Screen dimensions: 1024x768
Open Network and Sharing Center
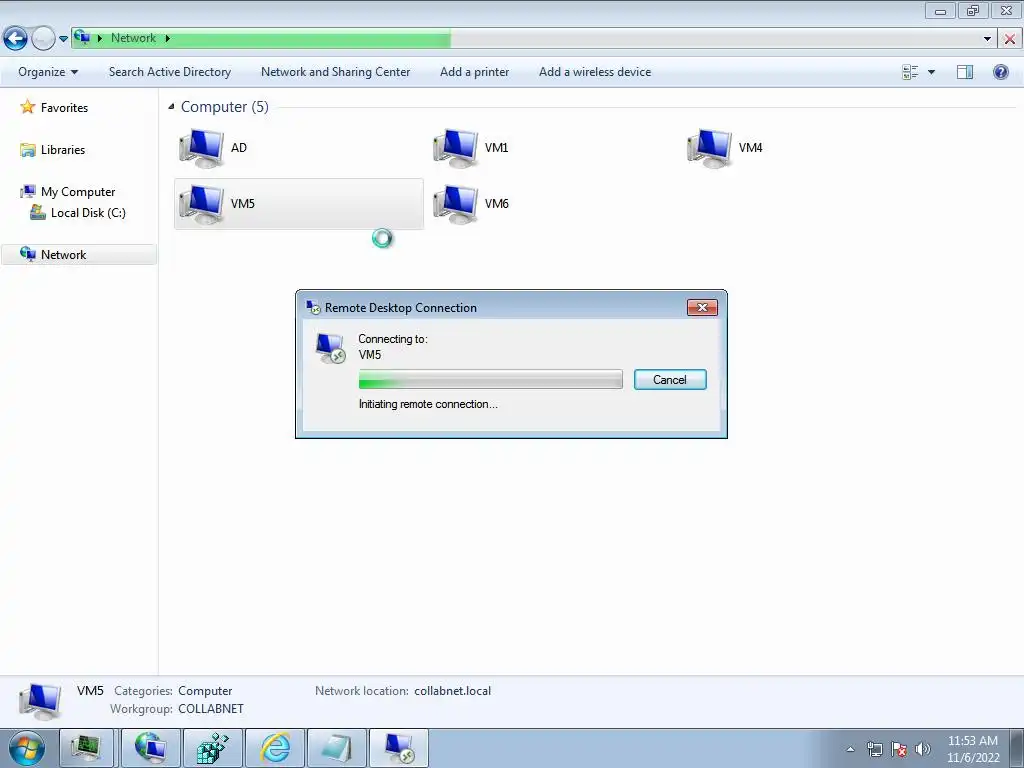336,72
